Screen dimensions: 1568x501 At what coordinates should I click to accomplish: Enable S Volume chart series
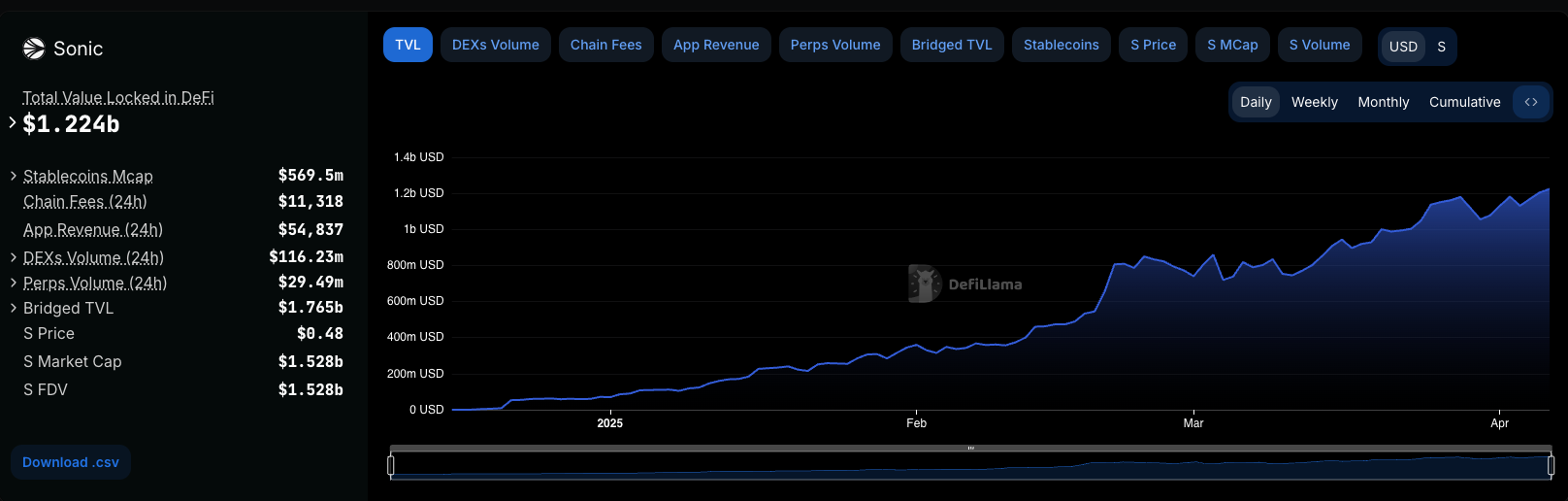point(1320,45)
